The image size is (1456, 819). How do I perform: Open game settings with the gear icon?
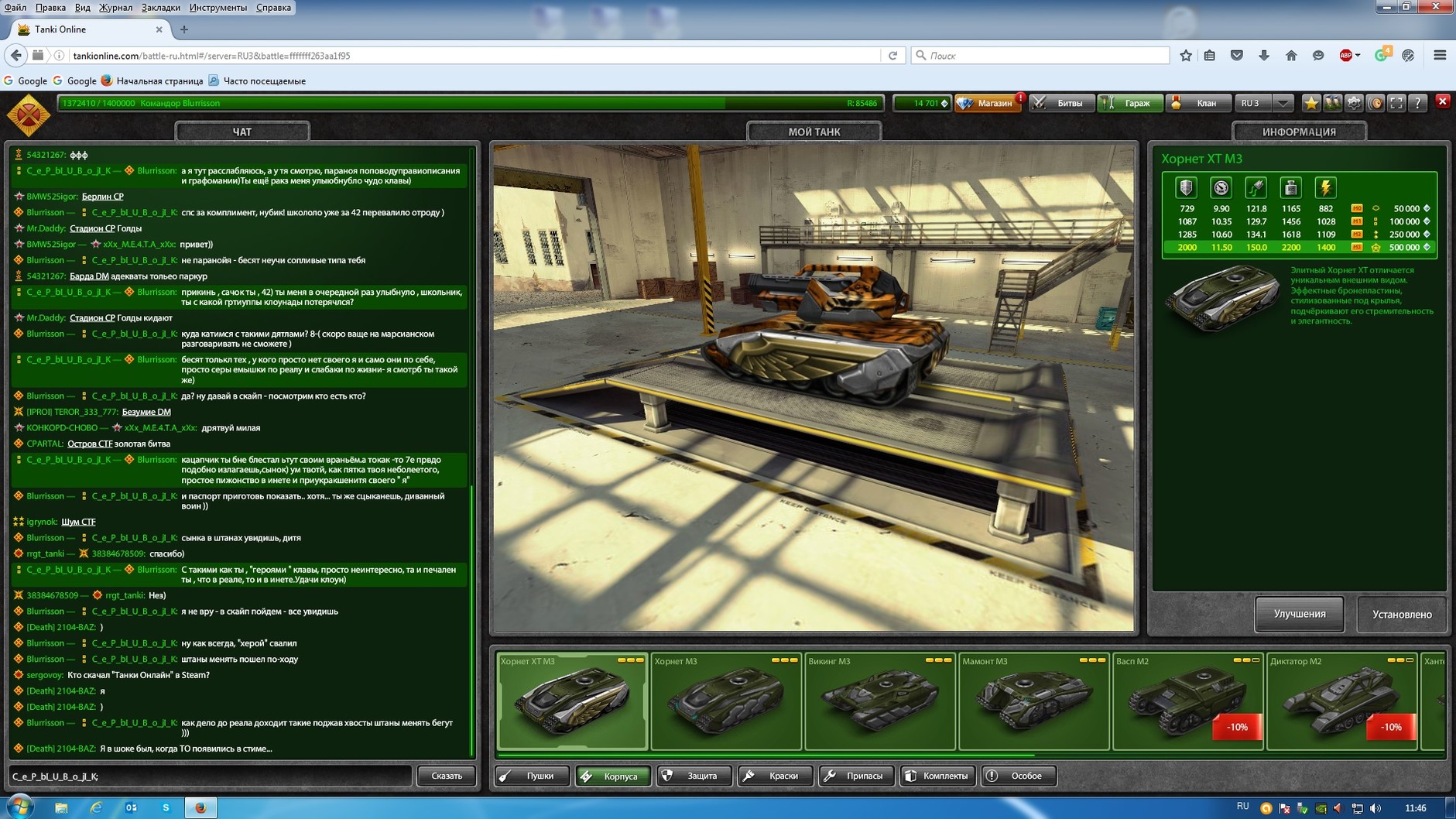click(1354, 103)
